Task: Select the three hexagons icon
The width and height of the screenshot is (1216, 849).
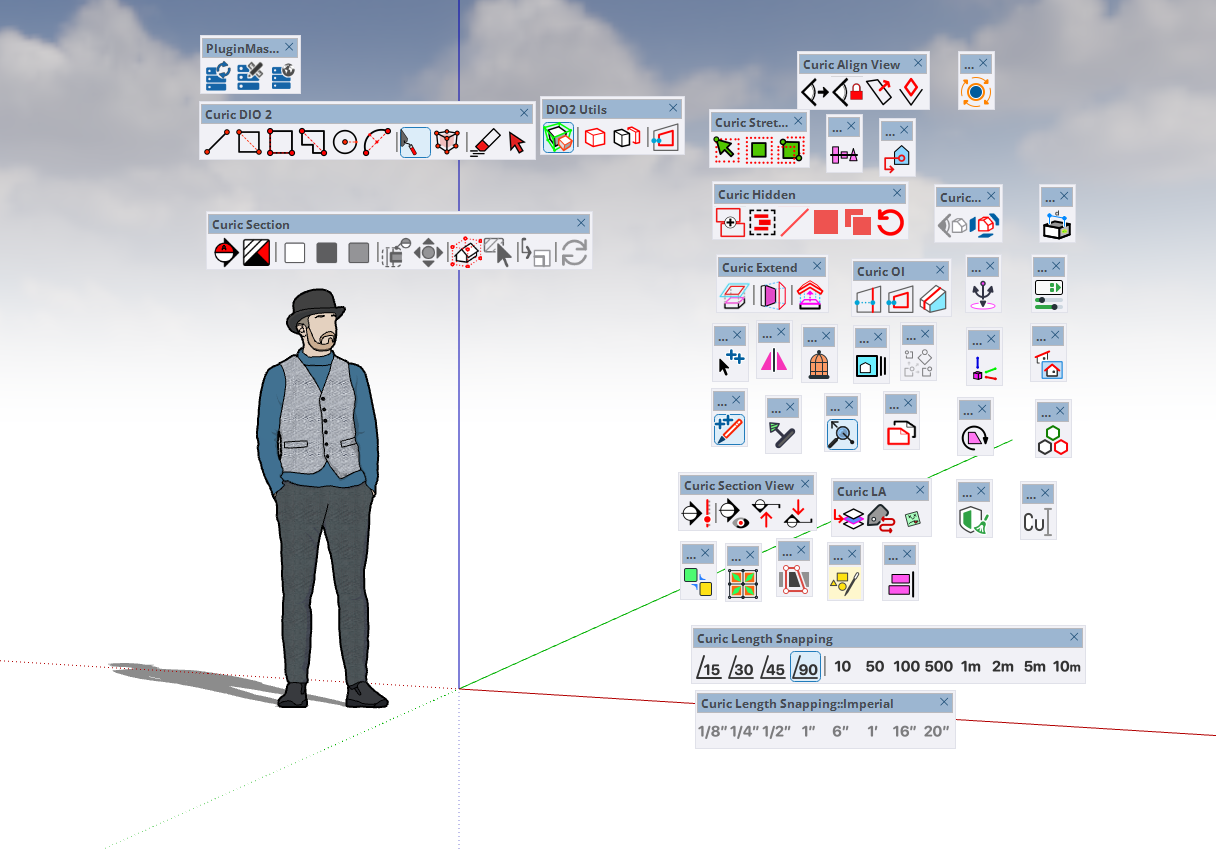Action: [x=1053, y=440]
